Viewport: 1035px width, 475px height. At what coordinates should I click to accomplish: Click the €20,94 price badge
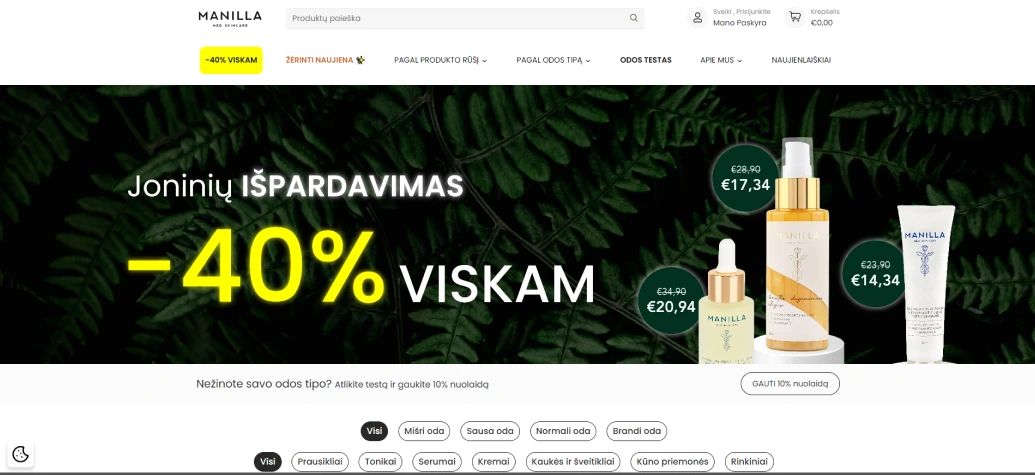[x=671, y=300]
